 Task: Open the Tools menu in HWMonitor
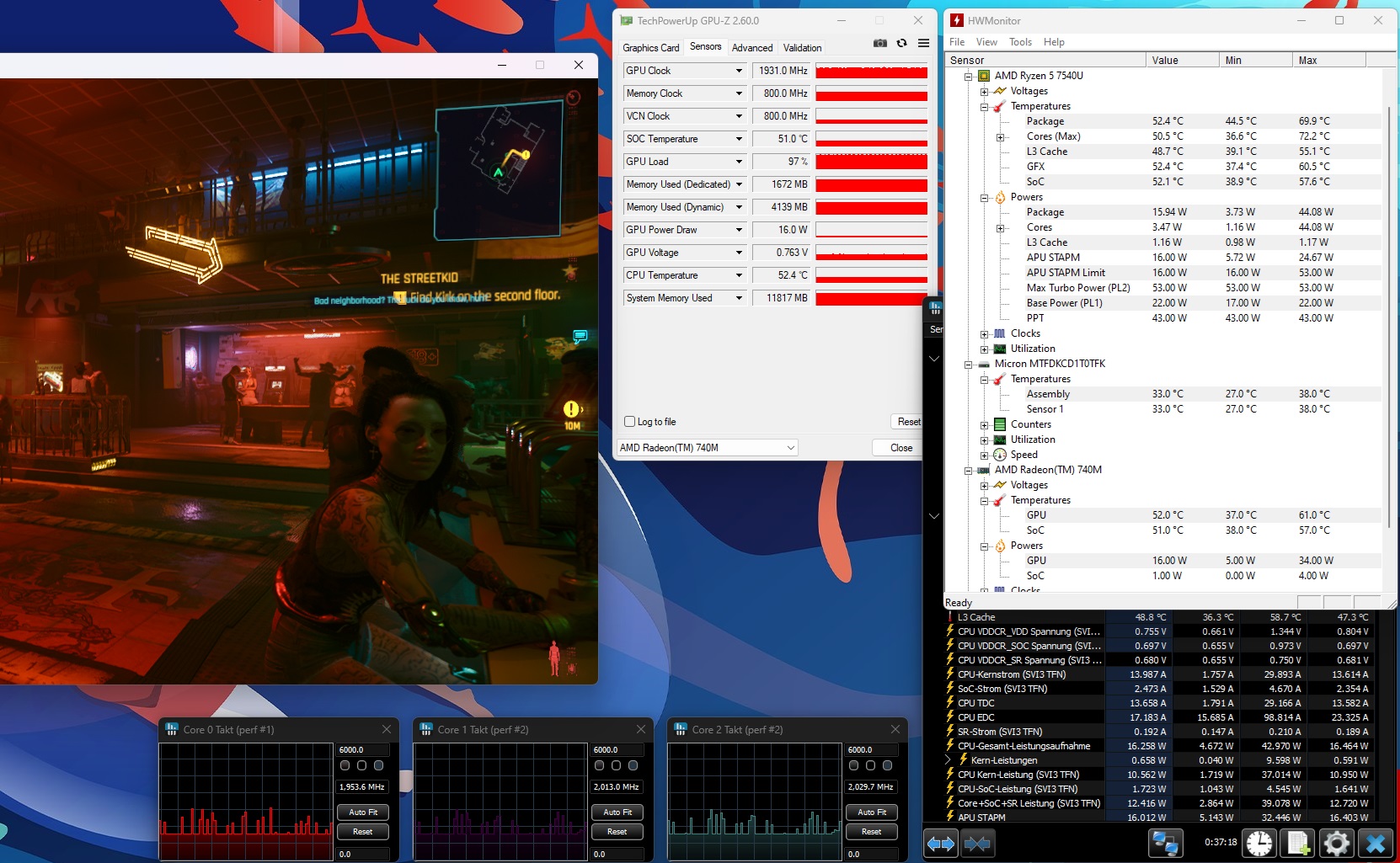coord(1020,42)
